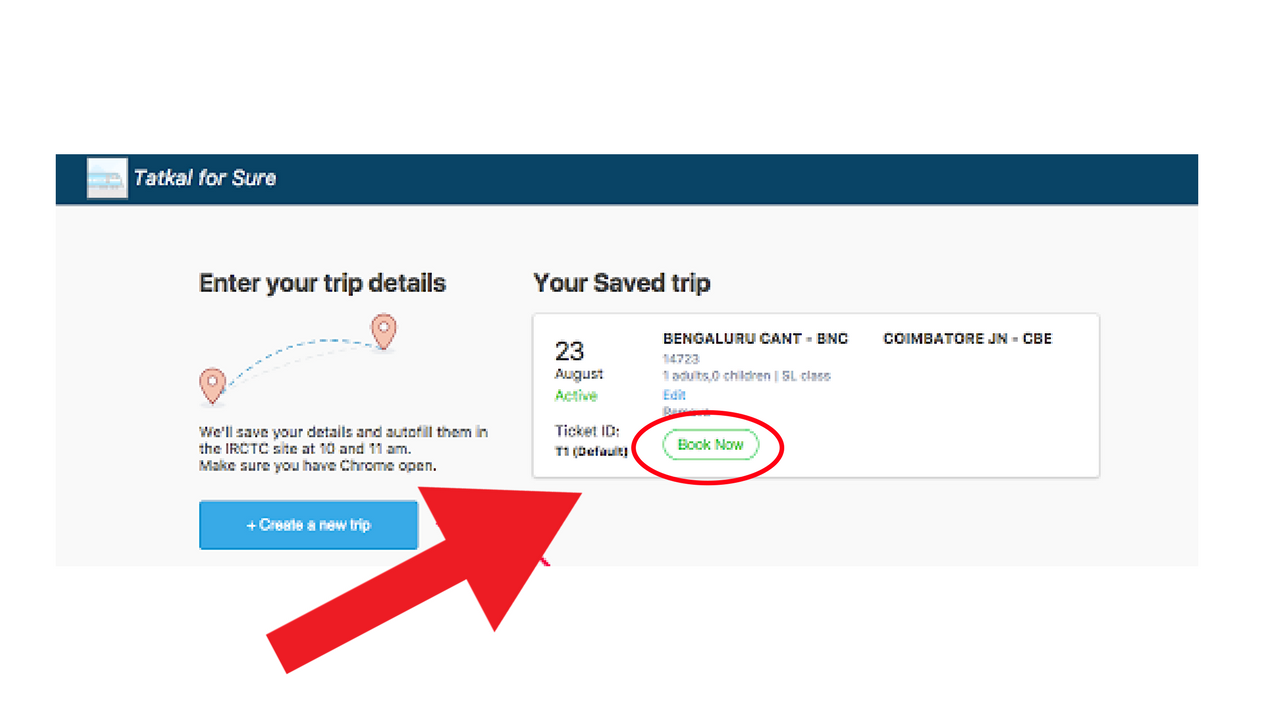Click the lower-left map pin icon
Image resolution: width=1280 pixels, height=720 pixels.
[211, 383]
